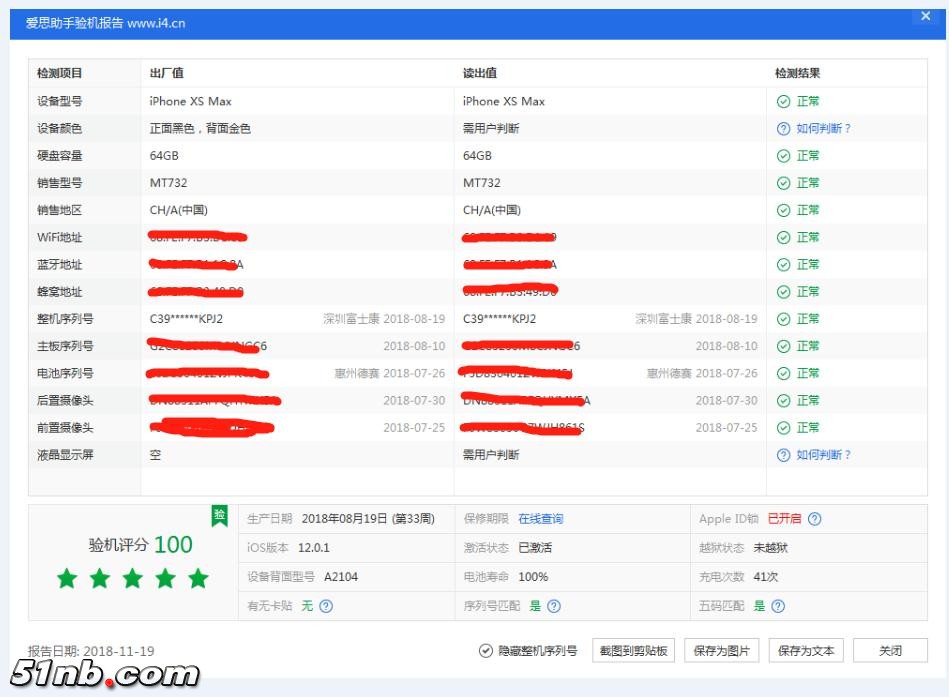Click green check icon beside 硬盘容量 row
The width and height of the screenshot is (949, 697).
tap(784, 155)
